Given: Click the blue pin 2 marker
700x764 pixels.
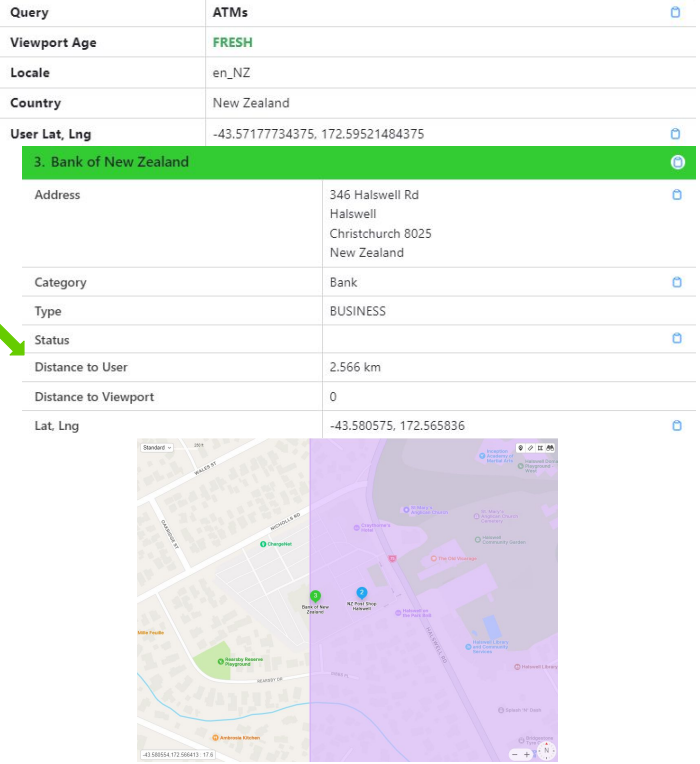Looking at the screenshot, I should coord(361,593).
